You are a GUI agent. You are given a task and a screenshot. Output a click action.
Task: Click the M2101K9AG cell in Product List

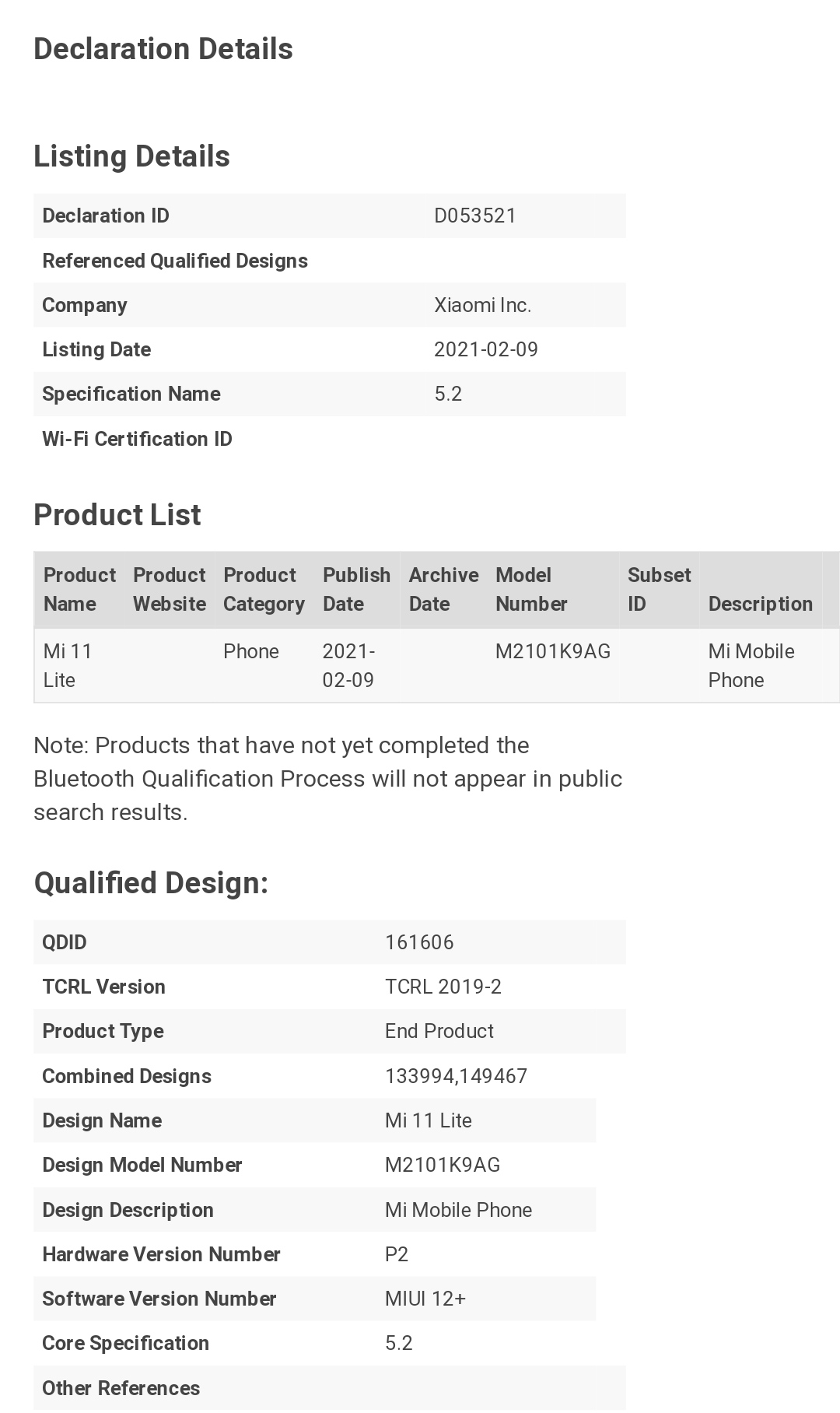pyautogui.click(x=552, y=651)
